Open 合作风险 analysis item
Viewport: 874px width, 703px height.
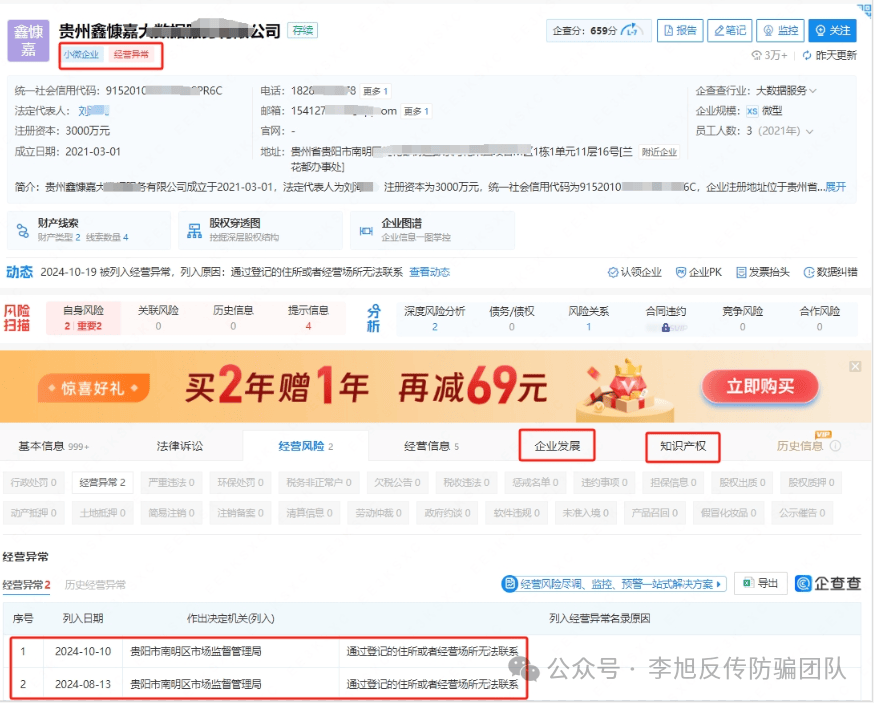click(819, 318)
